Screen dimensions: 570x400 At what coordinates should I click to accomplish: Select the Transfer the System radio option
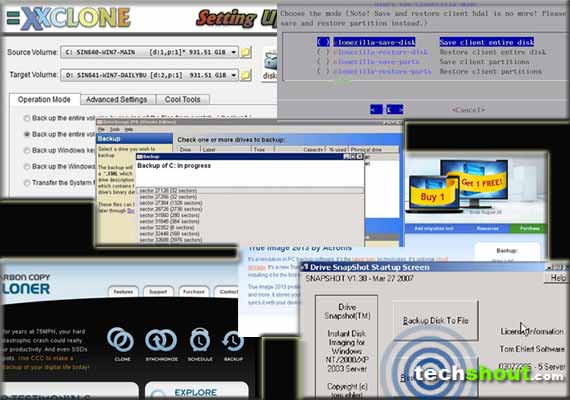(x=27, y=183)
